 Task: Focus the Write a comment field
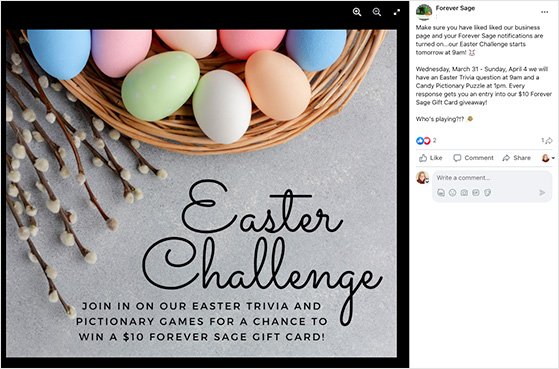(492, 178)
